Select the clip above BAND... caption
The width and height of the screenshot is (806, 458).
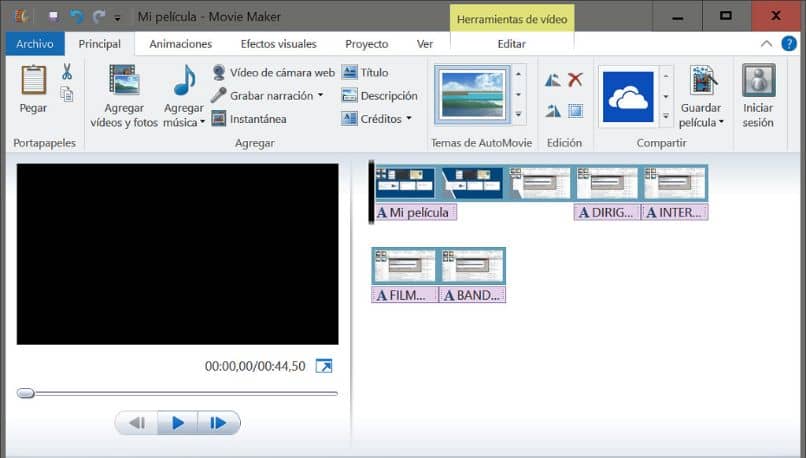pyautogui.click(x=472, y=265)
